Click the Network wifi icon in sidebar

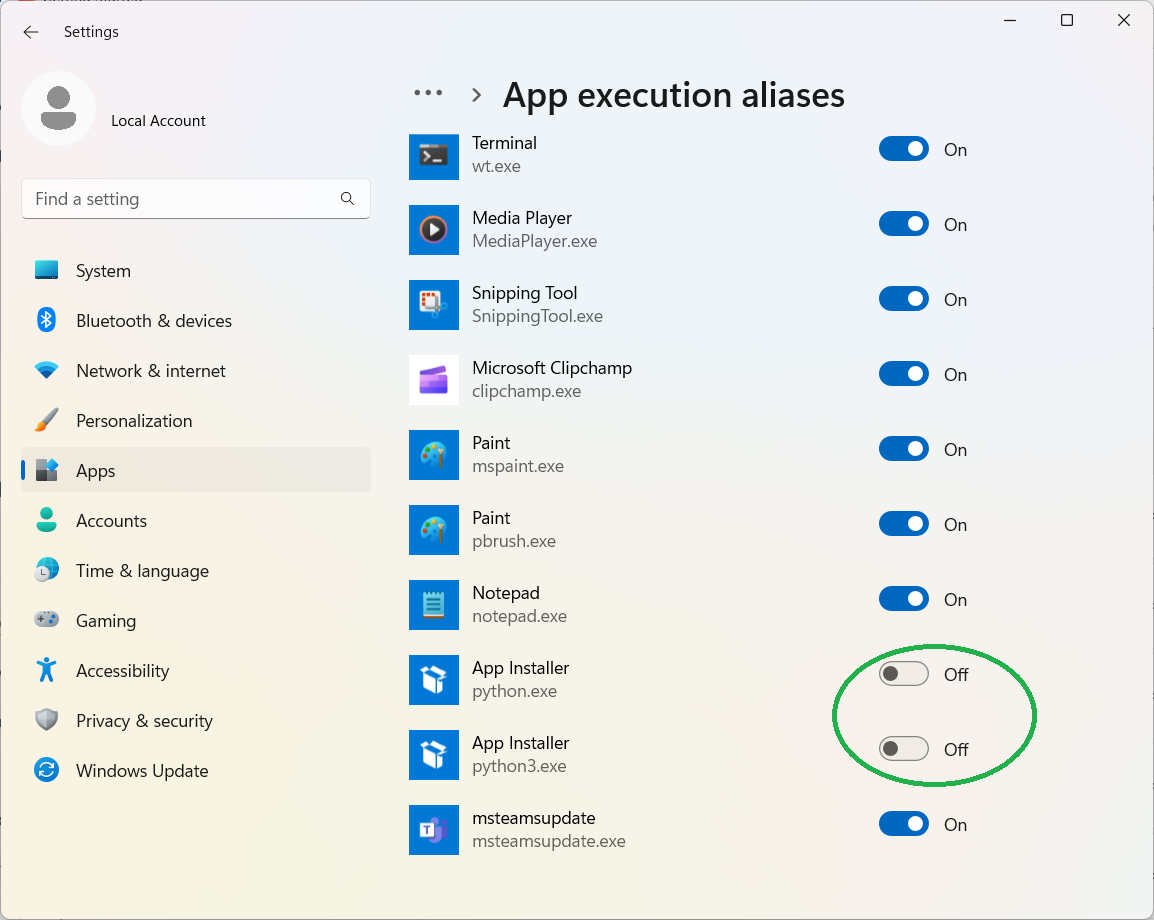pos(46,370)
